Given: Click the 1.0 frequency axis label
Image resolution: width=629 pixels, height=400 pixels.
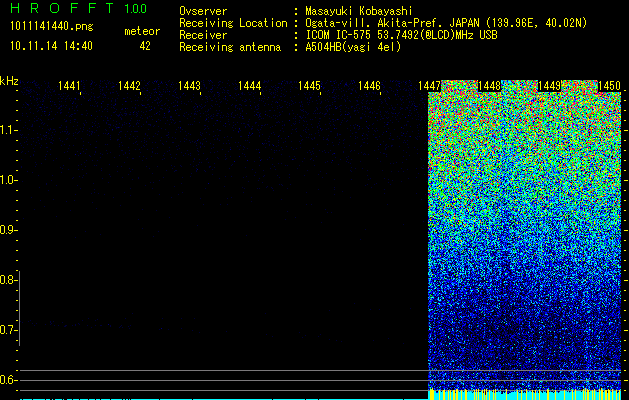Looking at the screenshot, I should click(x=7, y=180).
